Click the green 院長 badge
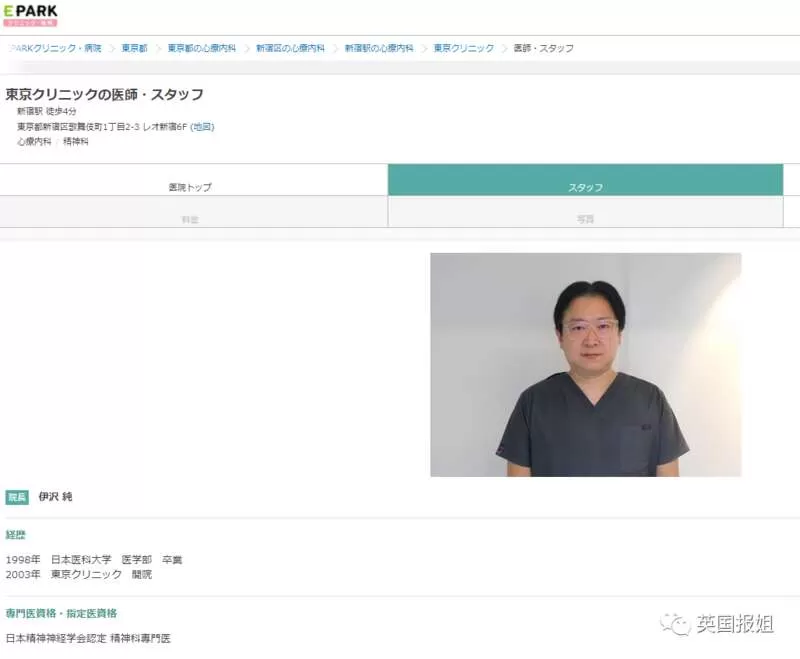The height and width of the screenshot is (659, 800). click(x=17, y=497)
